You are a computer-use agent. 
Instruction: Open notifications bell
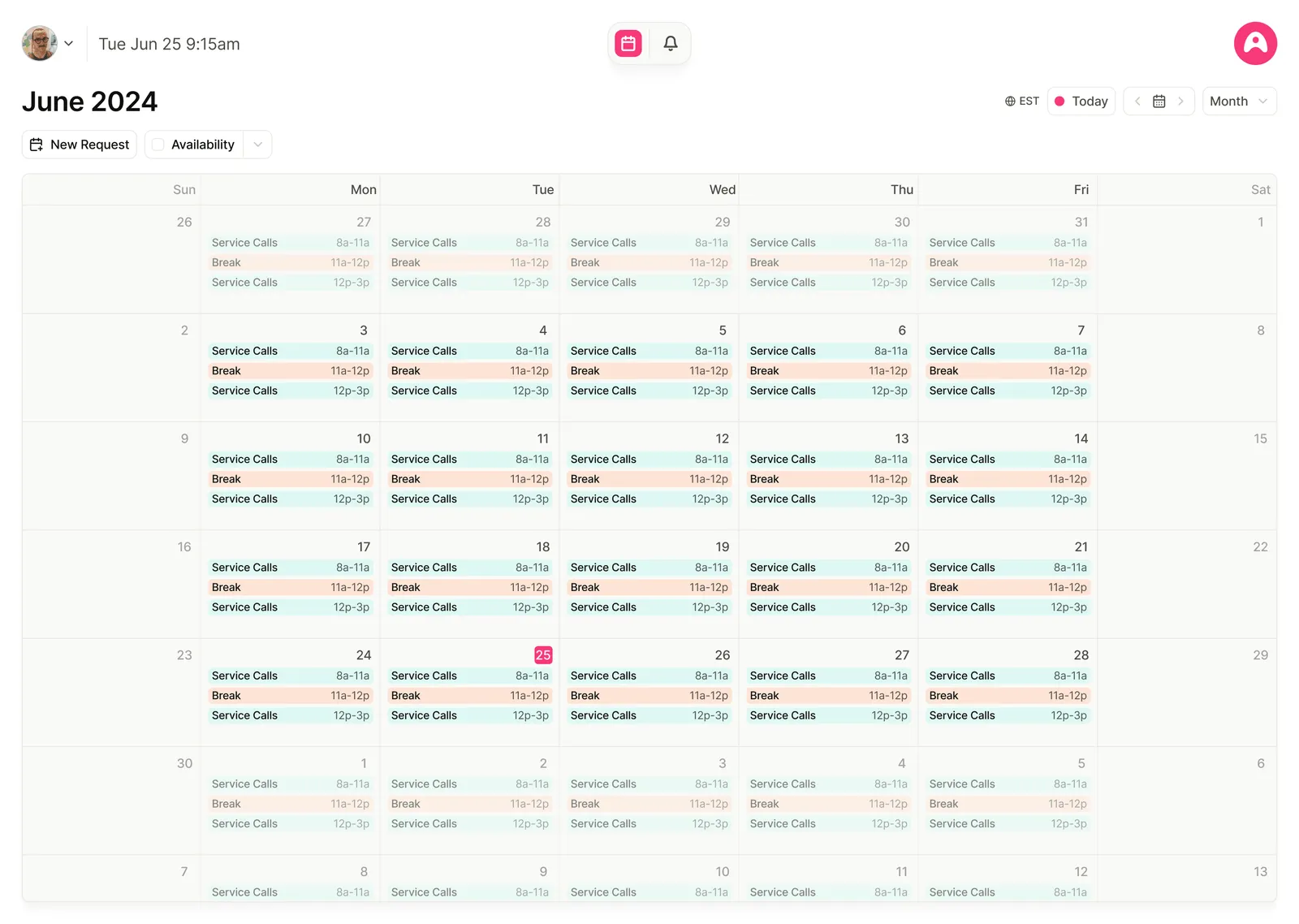coord(671,44)
